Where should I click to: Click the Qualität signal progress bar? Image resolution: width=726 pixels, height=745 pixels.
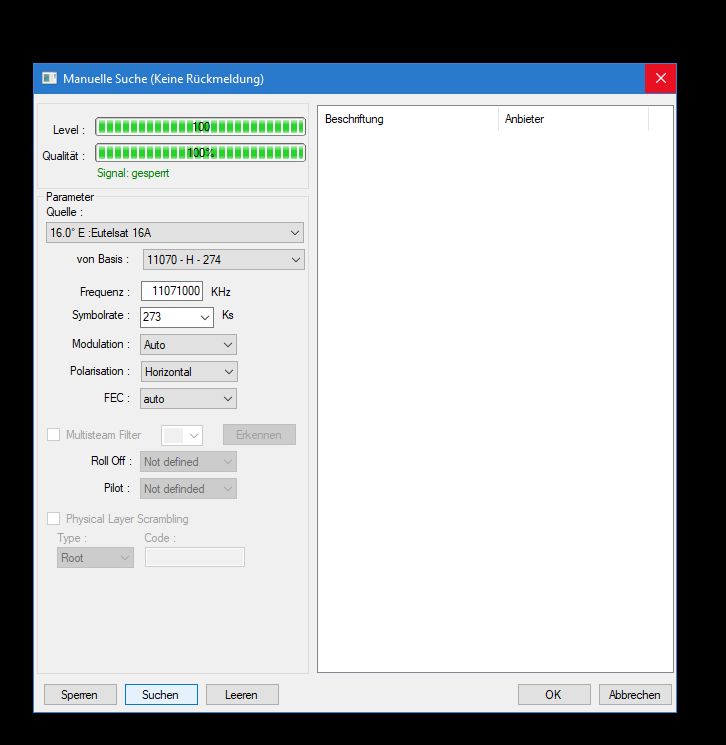click(x=200, y=153)
